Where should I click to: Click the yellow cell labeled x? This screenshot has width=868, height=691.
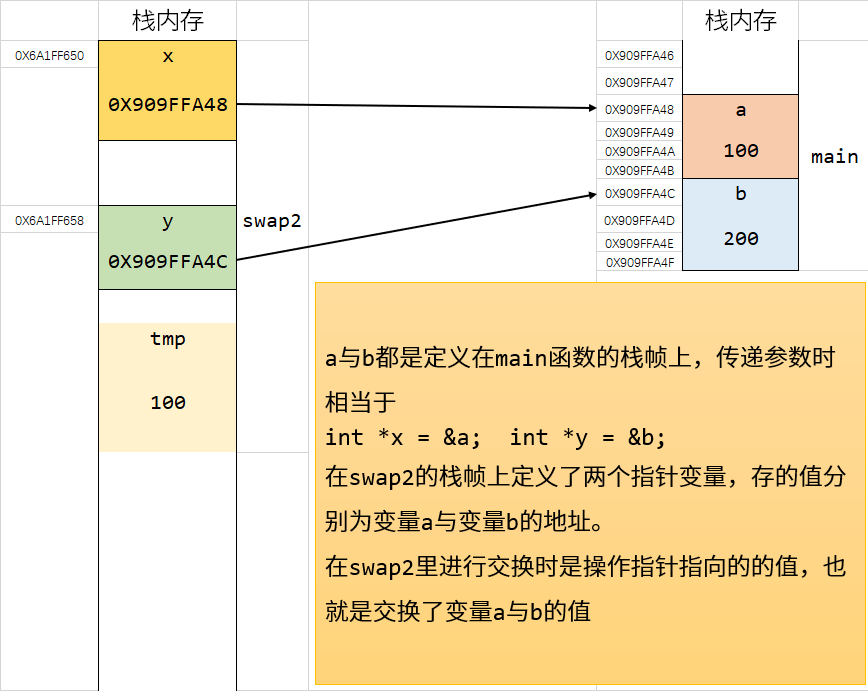[167, 57]
